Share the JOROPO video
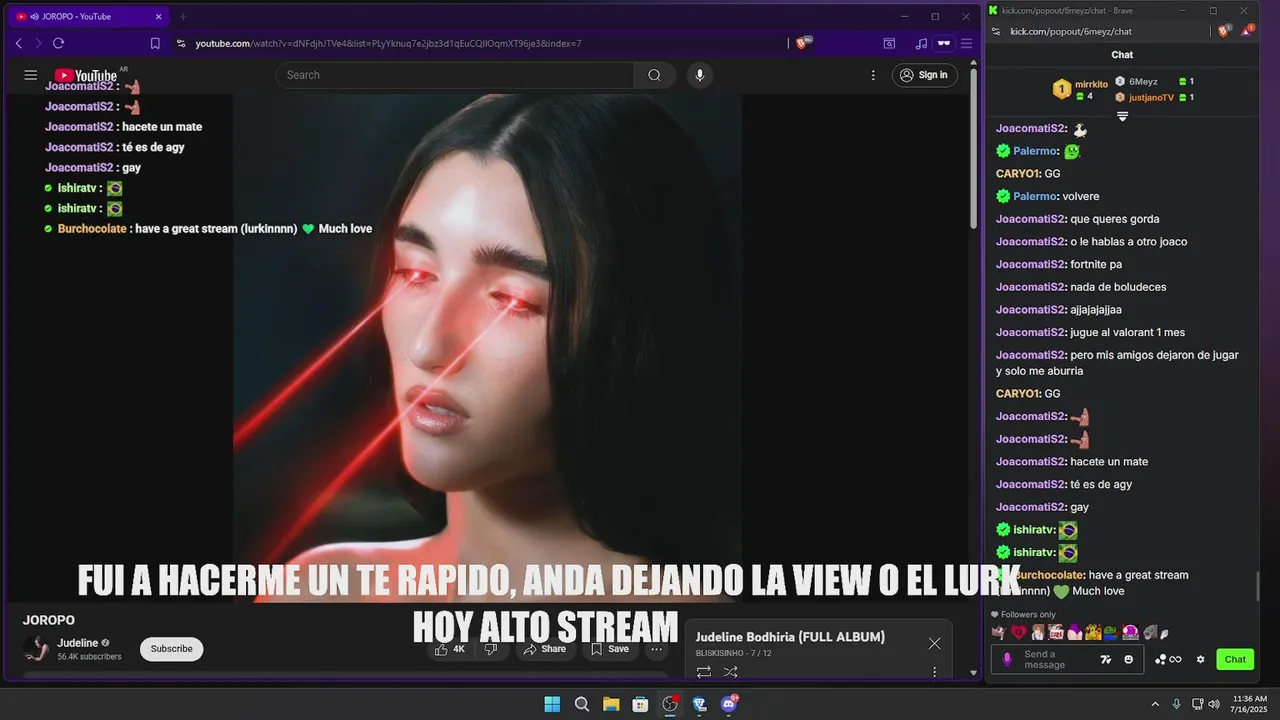 (545, 649)
